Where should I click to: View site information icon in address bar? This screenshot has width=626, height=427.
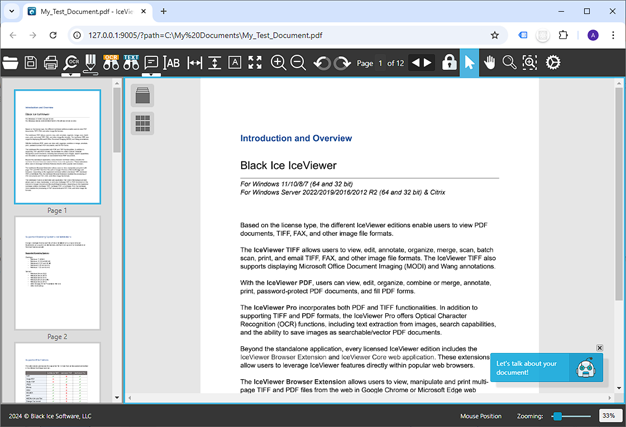77,35
